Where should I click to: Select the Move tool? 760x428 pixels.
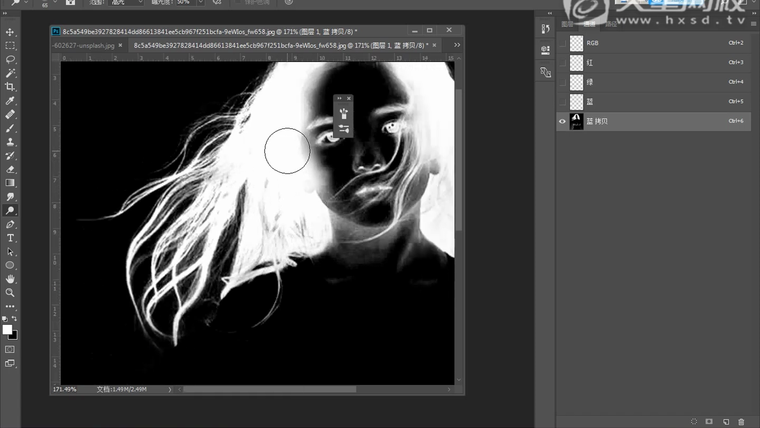[x=10, y=32]
